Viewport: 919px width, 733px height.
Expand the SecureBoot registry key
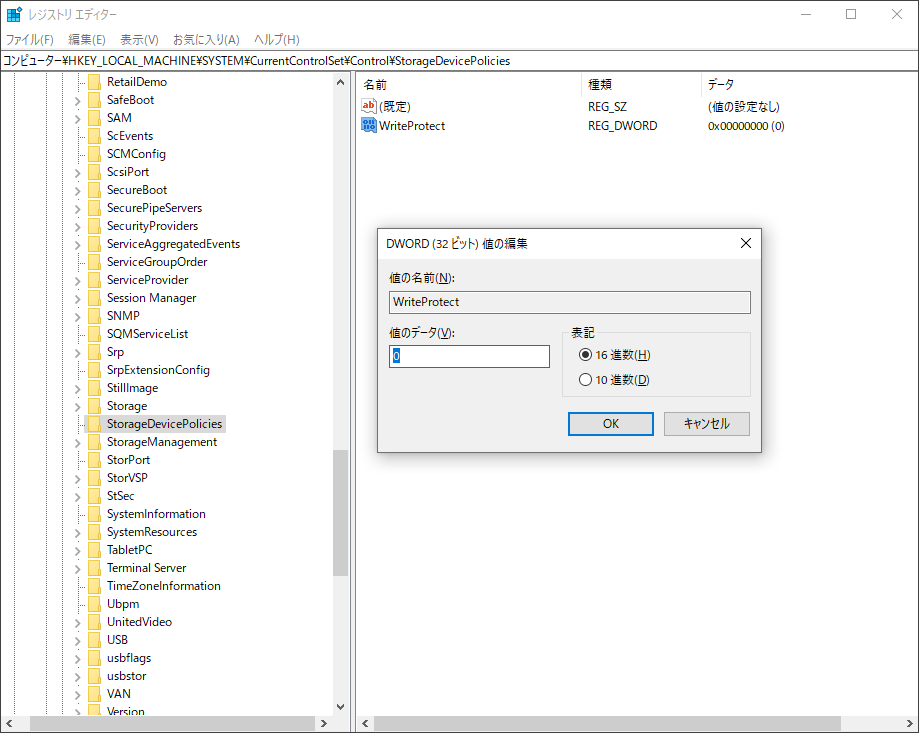78,189
